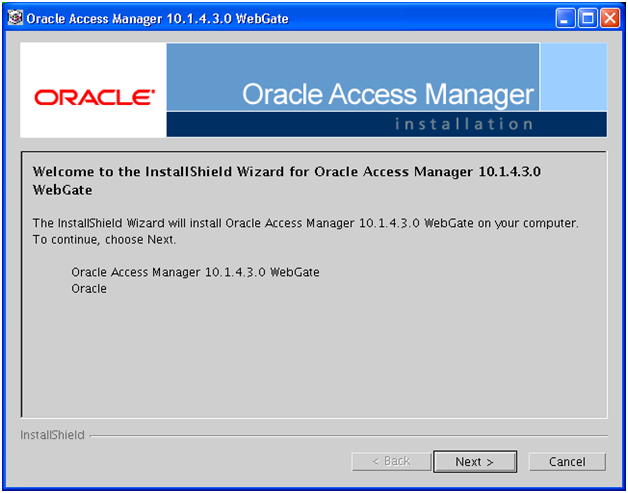Click the 'Oracle Access Manager' banner title
This screenshot has width=628, height=493.
[388, 95]
